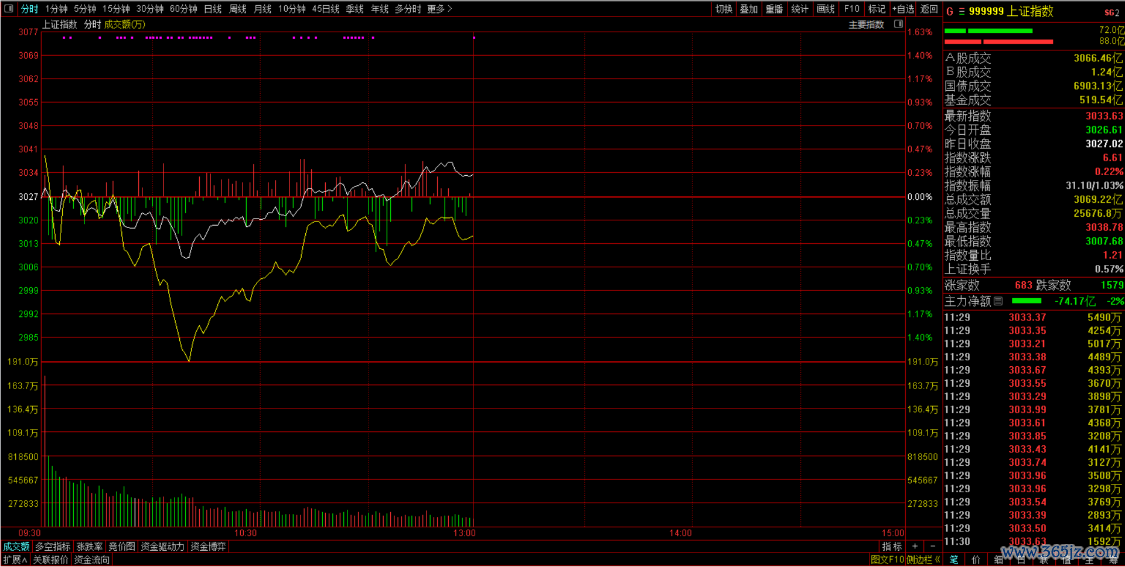Click the 返回 back button
The image size is (1125, 567).
929,9
